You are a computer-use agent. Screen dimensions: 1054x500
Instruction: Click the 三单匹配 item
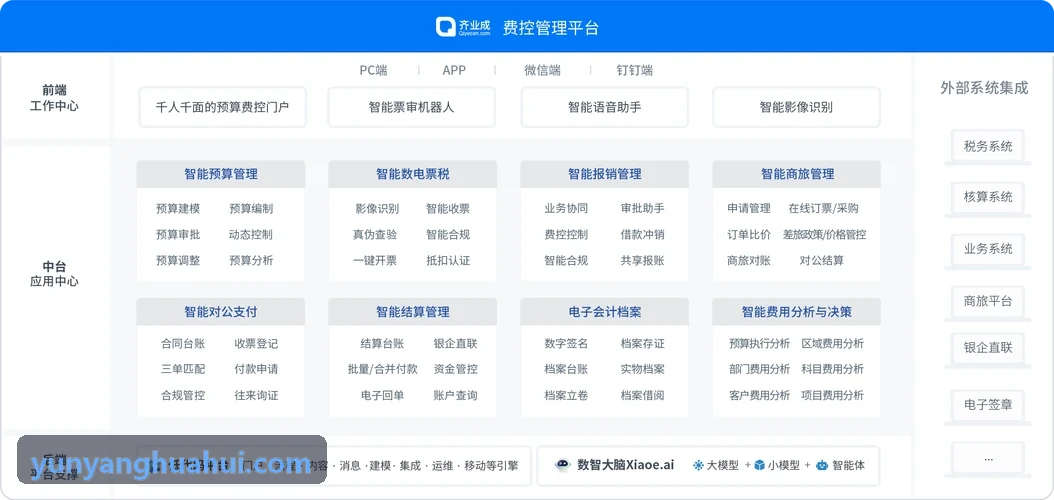[183, 369]
